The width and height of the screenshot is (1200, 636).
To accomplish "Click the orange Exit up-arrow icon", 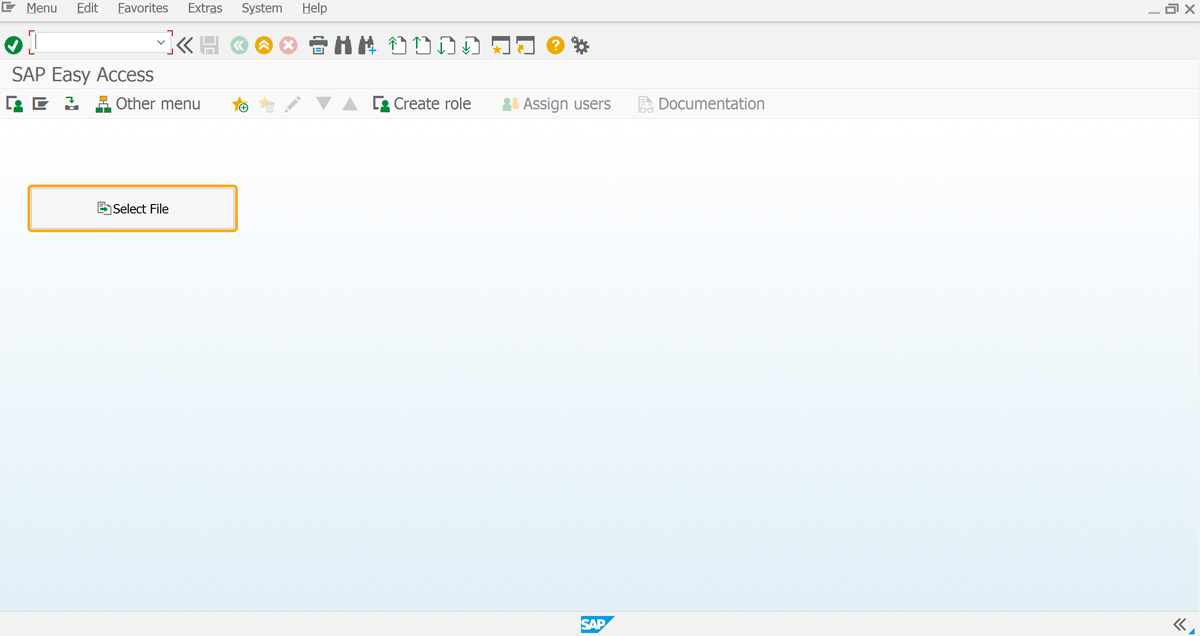I will point(264,45).
